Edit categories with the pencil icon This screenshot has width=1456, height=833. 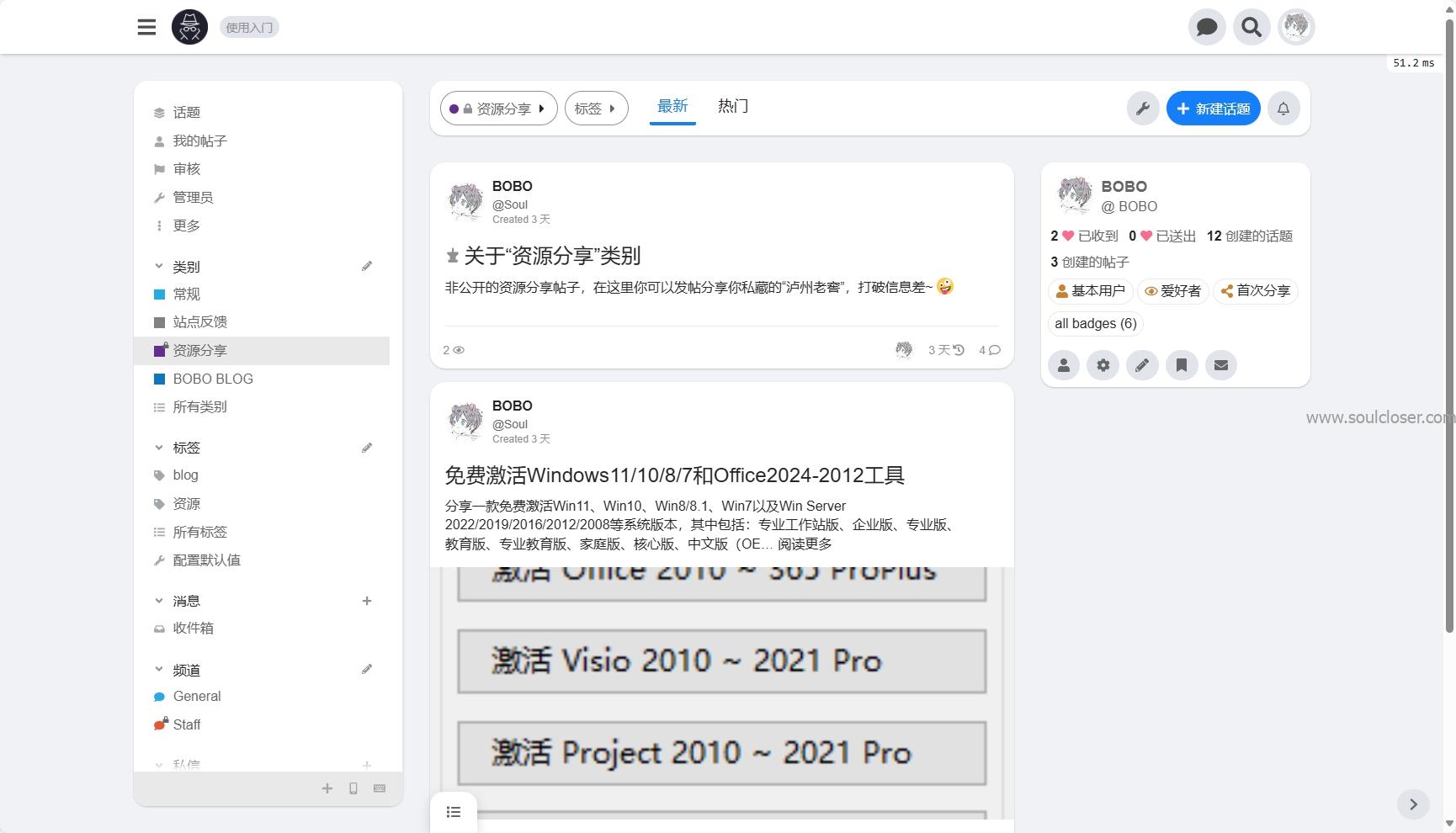click(367, 267)
